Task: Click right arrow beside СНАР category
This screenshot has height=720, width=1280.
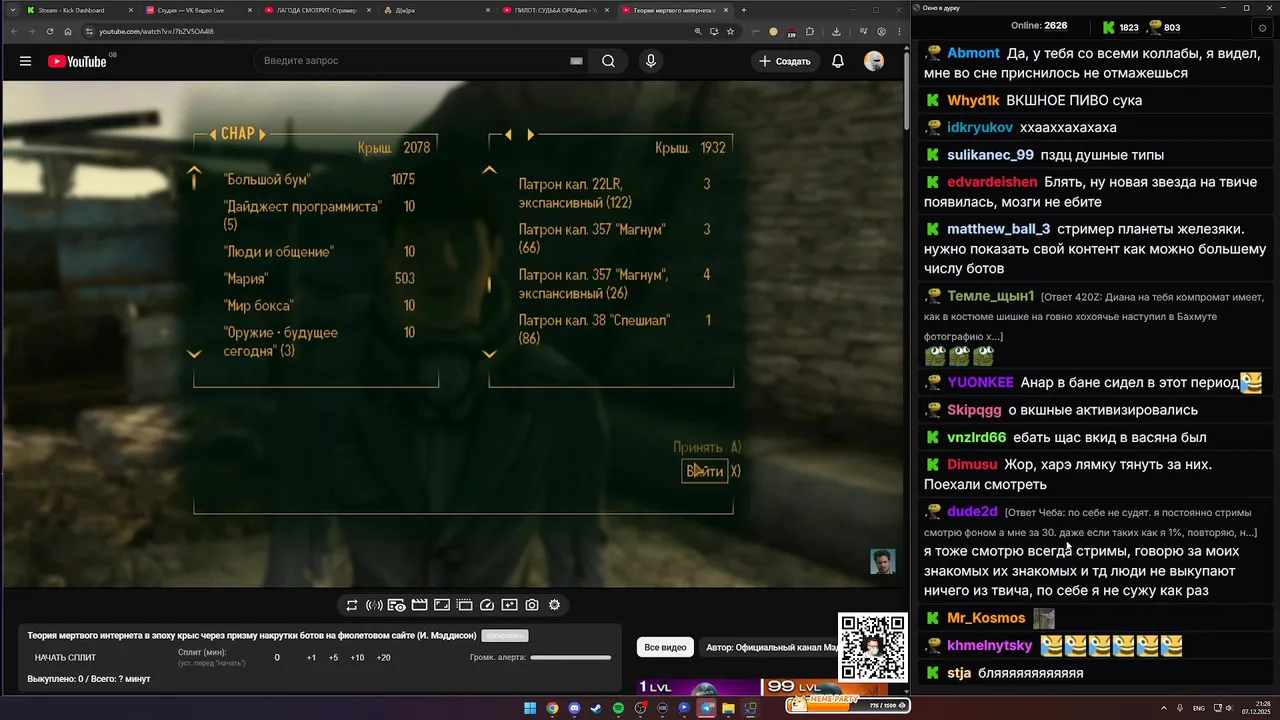Action: (263, 134)
